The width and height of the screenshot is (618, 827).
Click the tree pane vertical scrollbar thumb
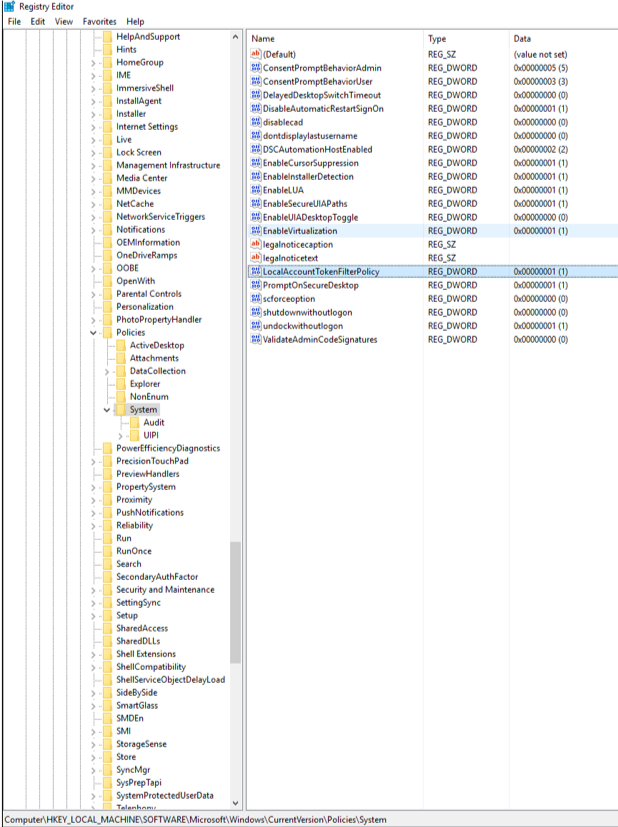pyautogui.click(x=235, y=602)
